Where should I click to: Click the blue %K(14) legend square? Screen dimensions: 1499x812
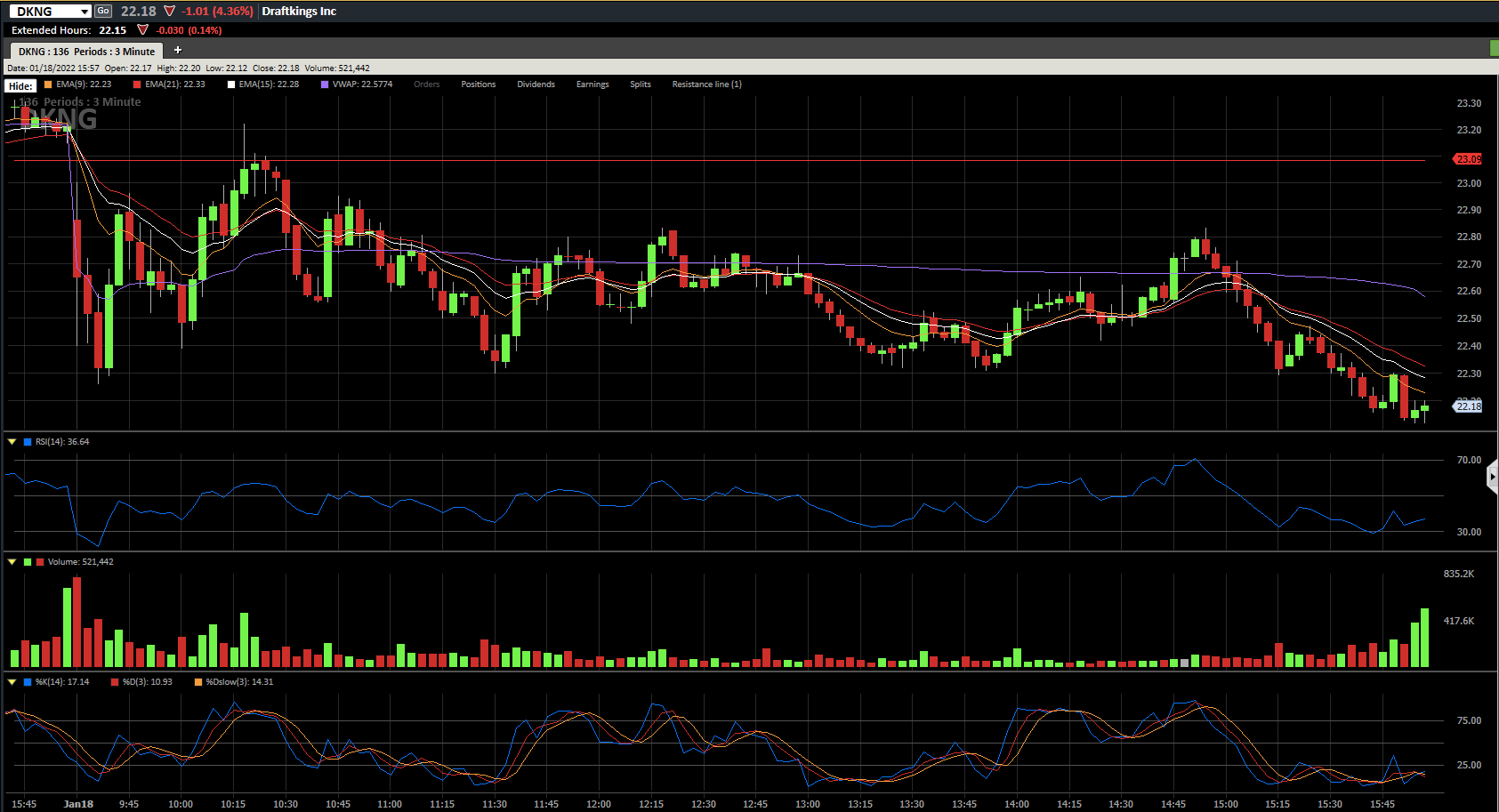(28, 681)
